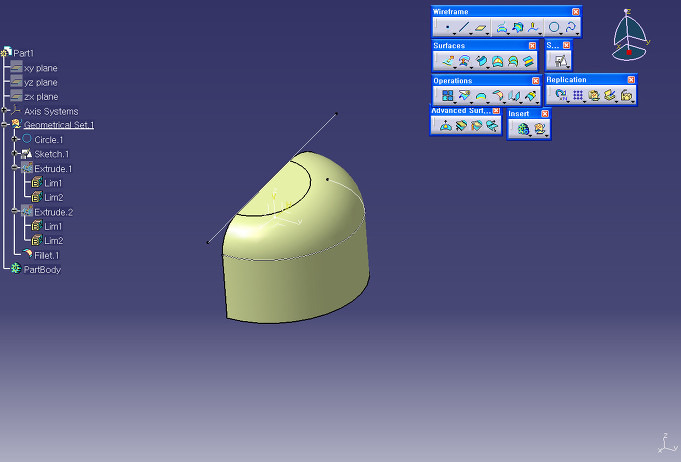Select Lim1 under Extrude.1
681x462 pixels.
(x=53, y=183)
